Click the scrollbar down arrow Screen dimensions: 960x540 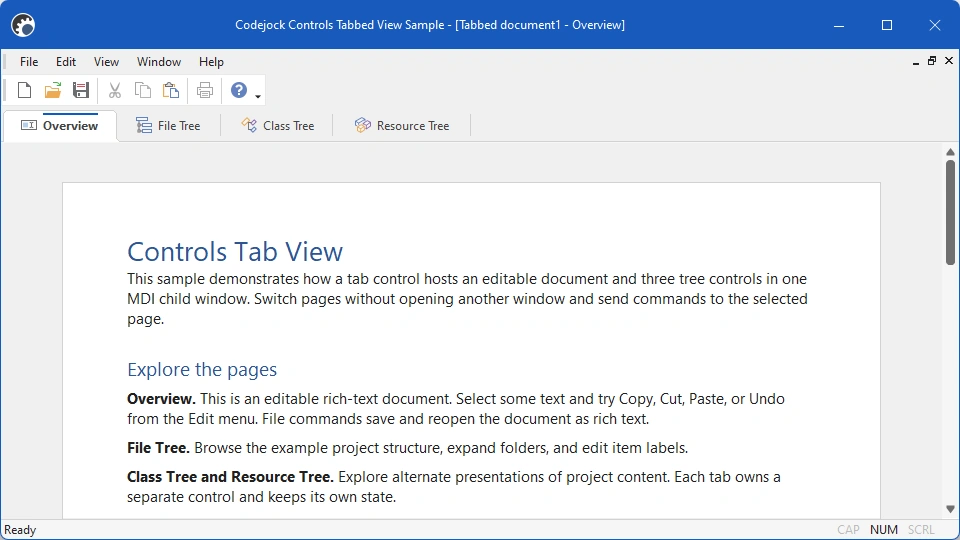(950, 509)
